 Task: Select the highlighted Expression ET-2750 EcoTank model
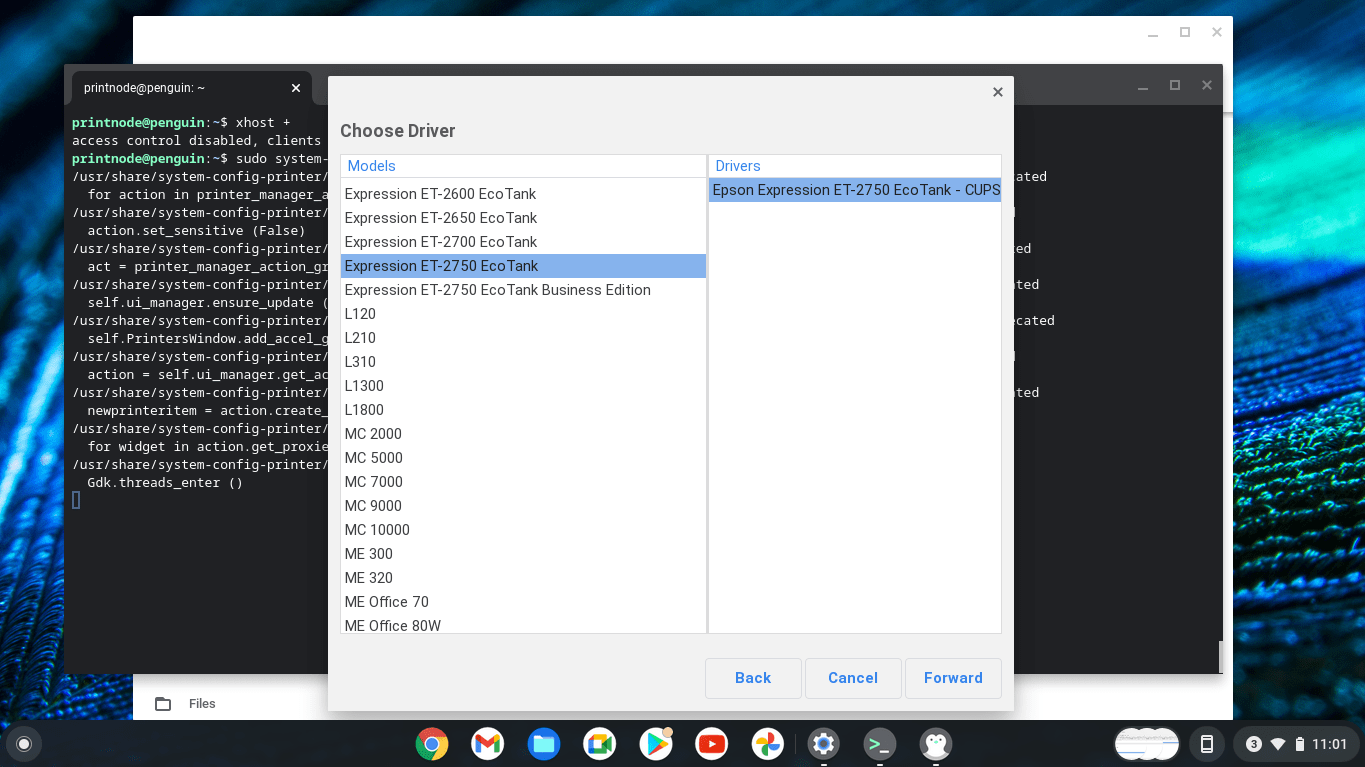(x=524, y=266)
